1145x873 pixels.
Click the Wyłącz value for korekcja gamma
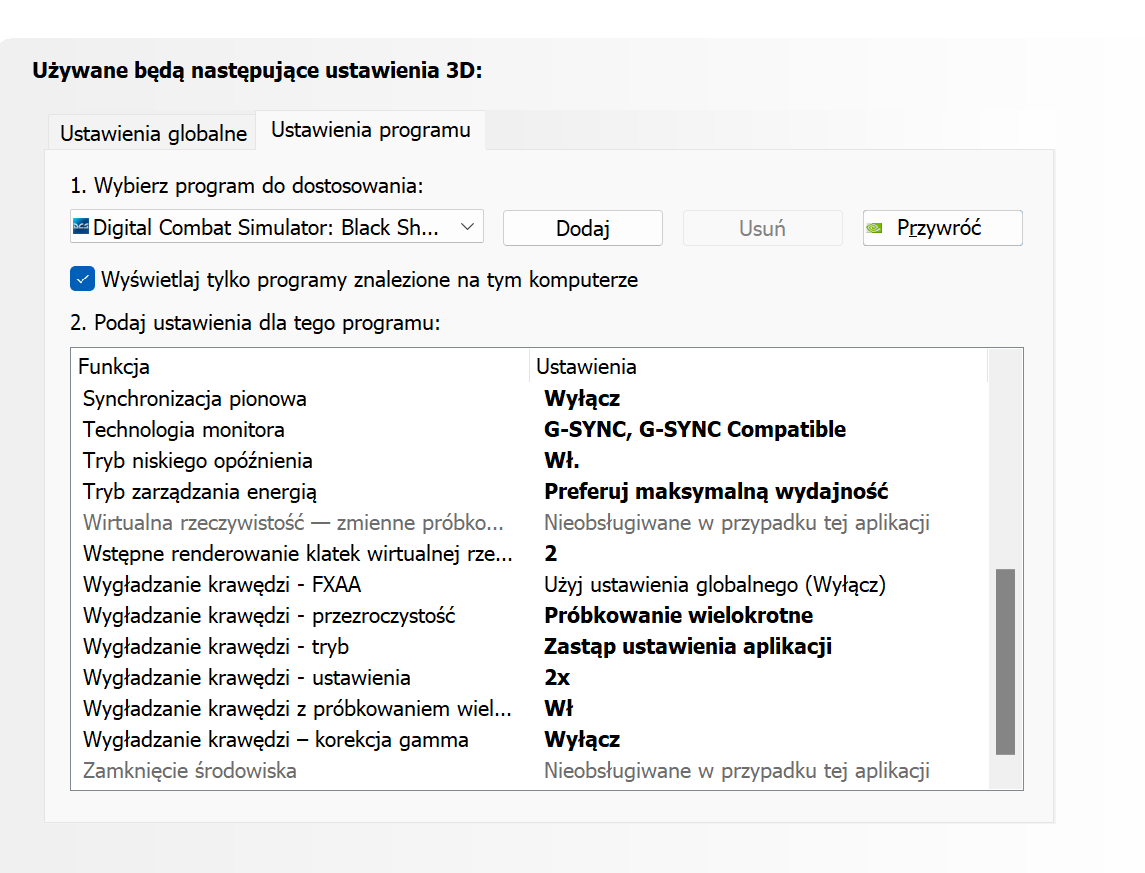582,739
